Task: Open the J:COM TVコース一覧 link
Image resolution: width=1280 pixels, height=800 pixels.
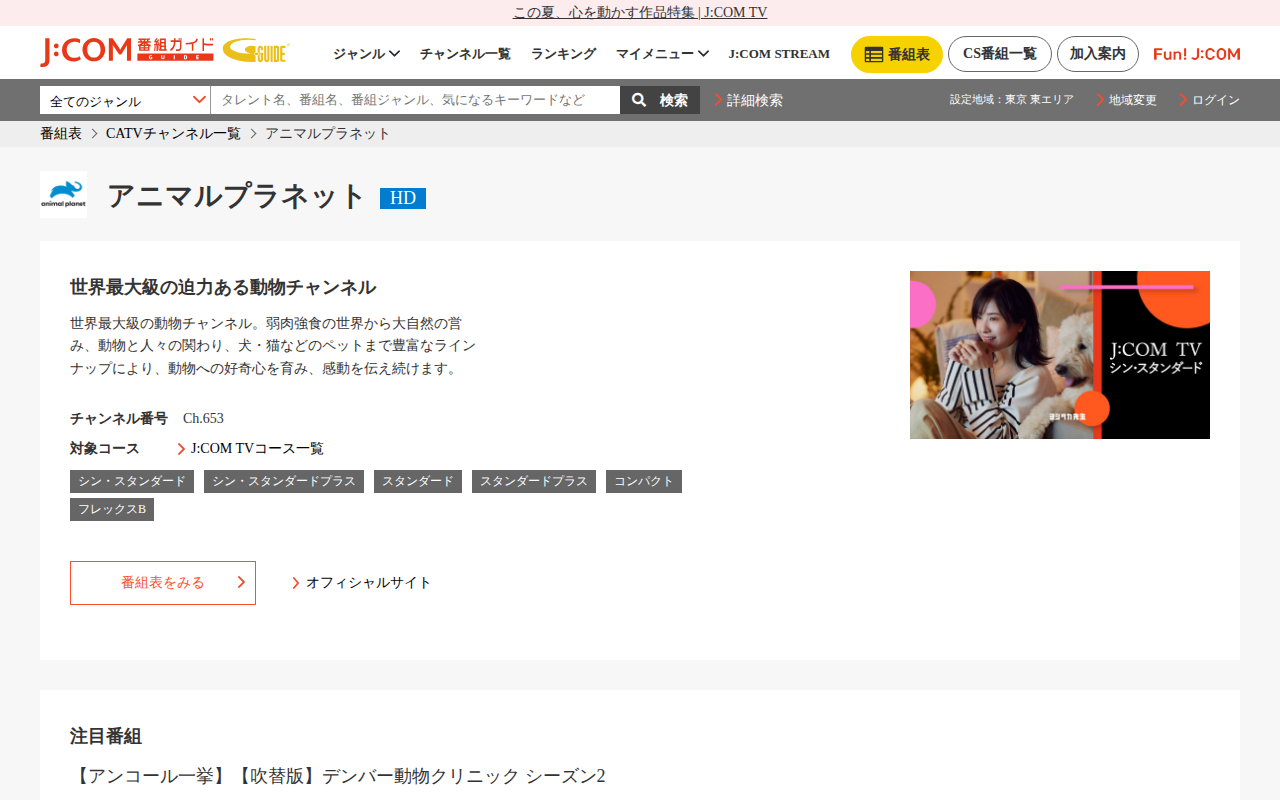Action: pyautogui.click(x=250, y=449)
